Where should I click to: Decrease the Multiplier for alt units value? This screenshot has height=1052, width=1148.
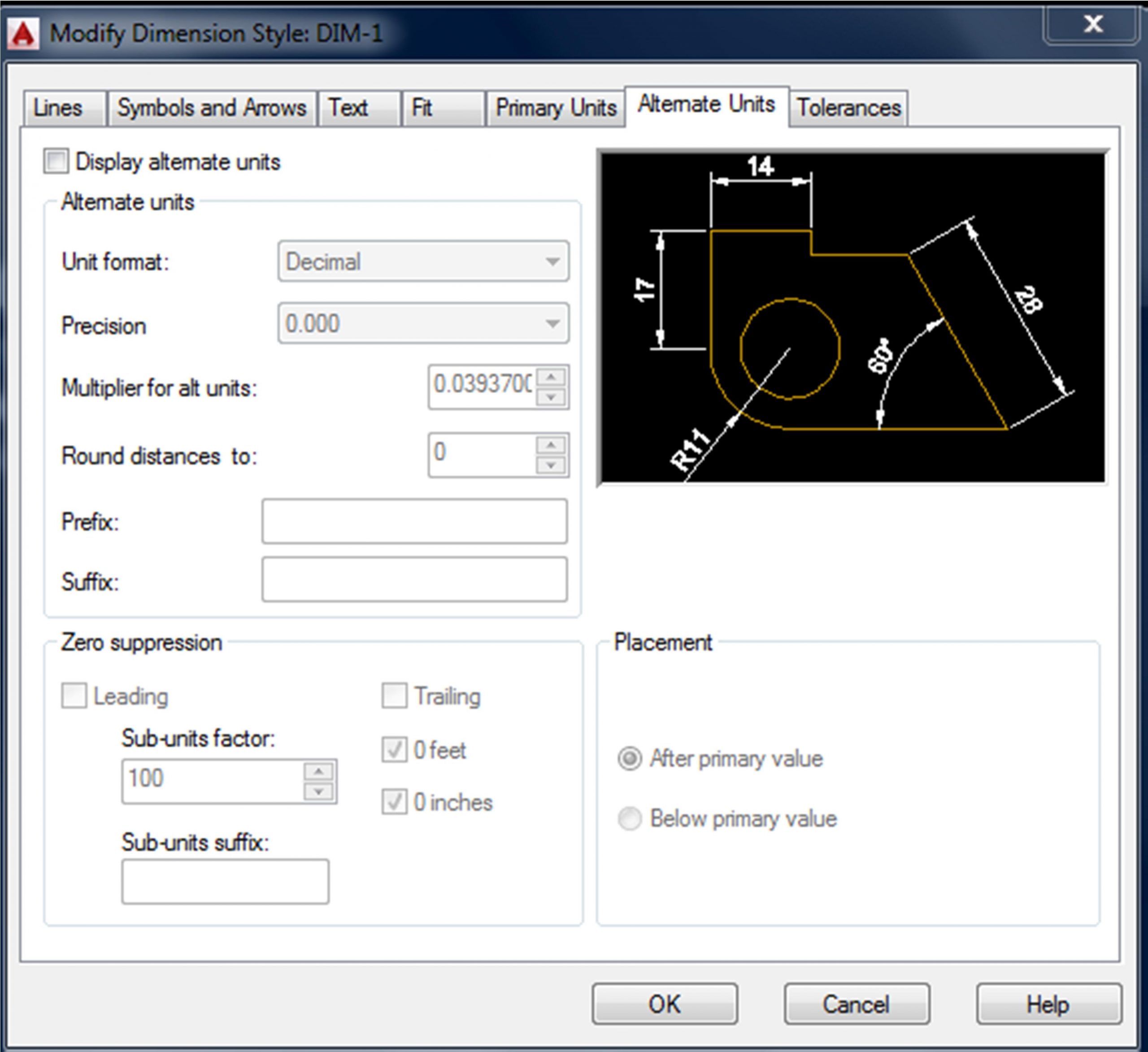[x=551, y=397]
